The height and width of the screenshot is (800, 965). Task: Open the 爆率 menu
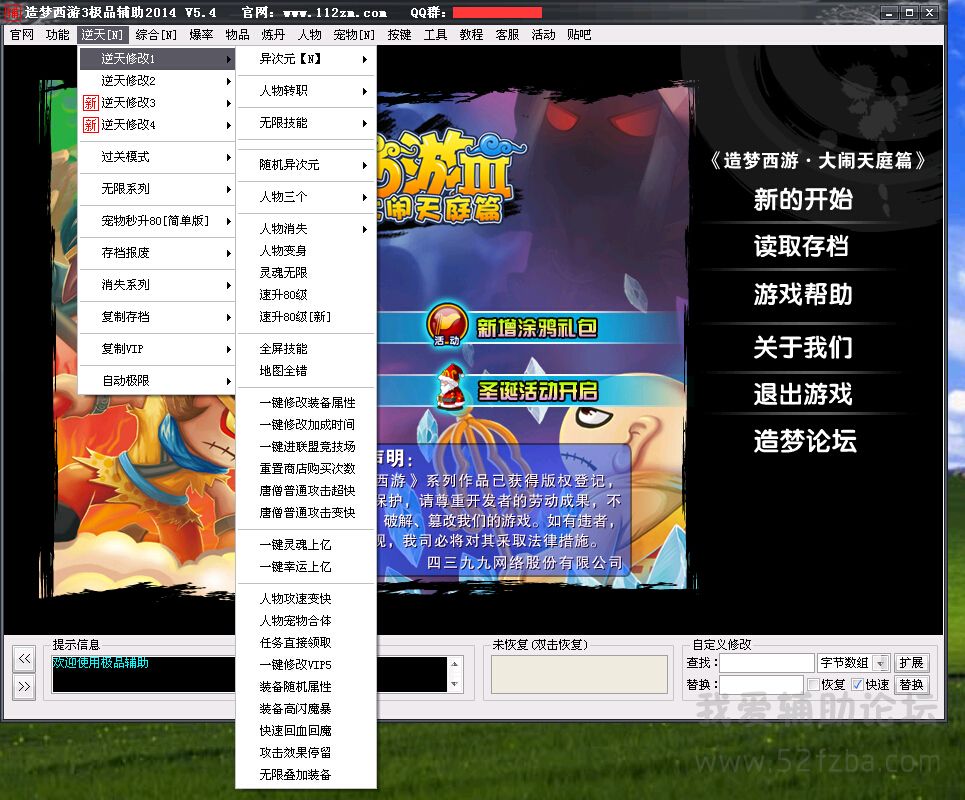pyautogui.click(x=201, y=35)
